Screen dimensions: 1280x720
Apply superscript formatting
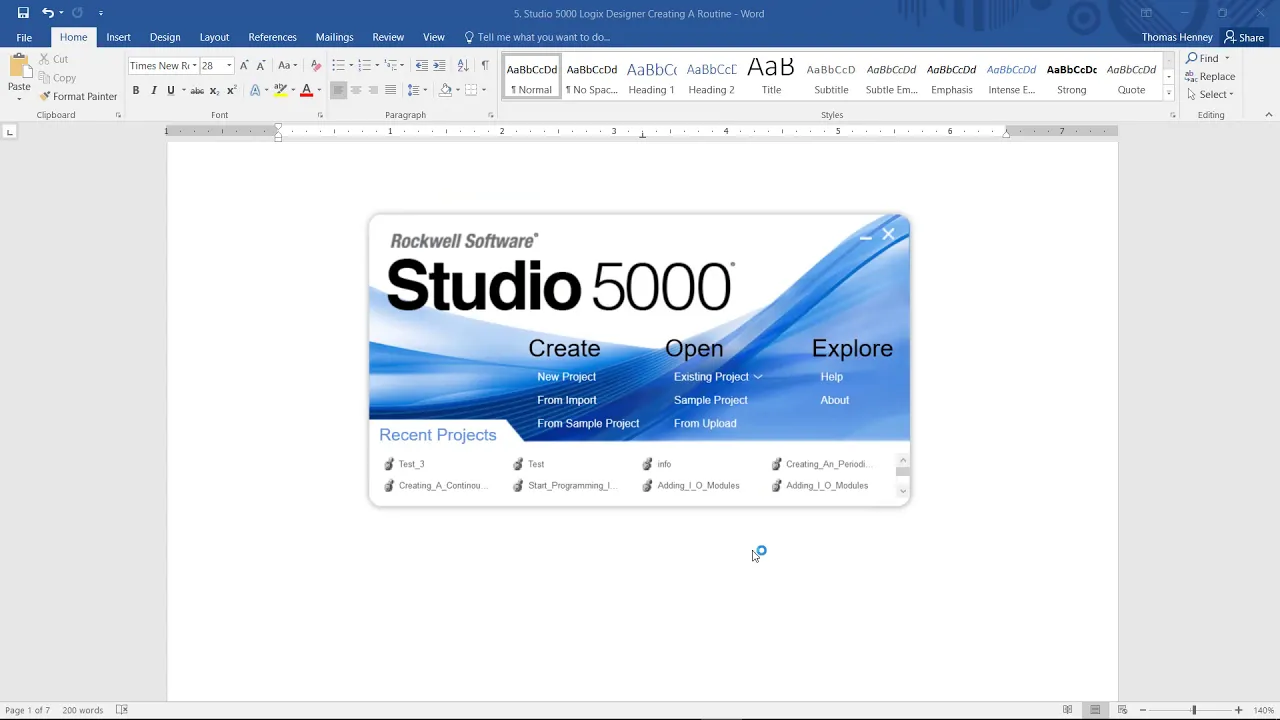pyautogui.click(x=232, y=91)
